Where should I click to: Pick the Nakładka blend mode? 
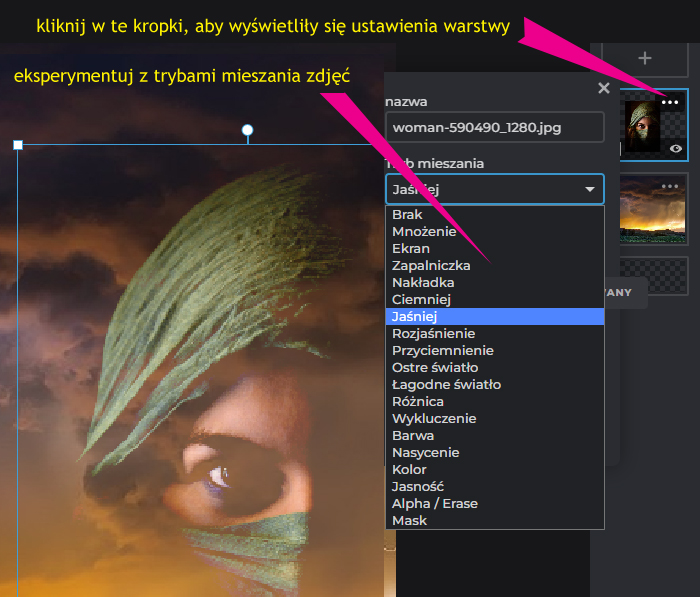pyautogui.click(x=423, y=283)
